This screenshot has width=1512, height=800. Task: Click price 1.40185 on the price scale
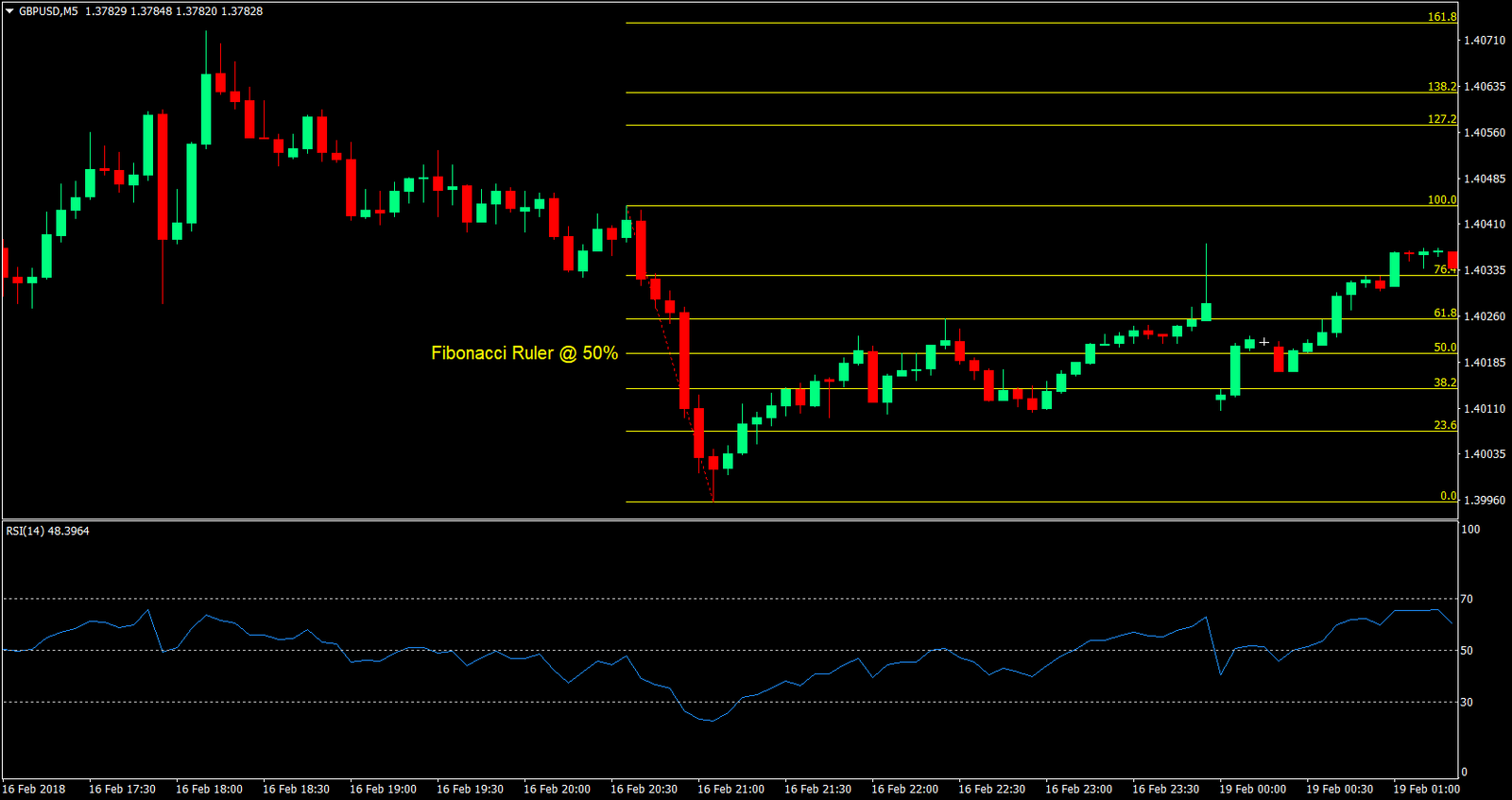point(1485,363)
